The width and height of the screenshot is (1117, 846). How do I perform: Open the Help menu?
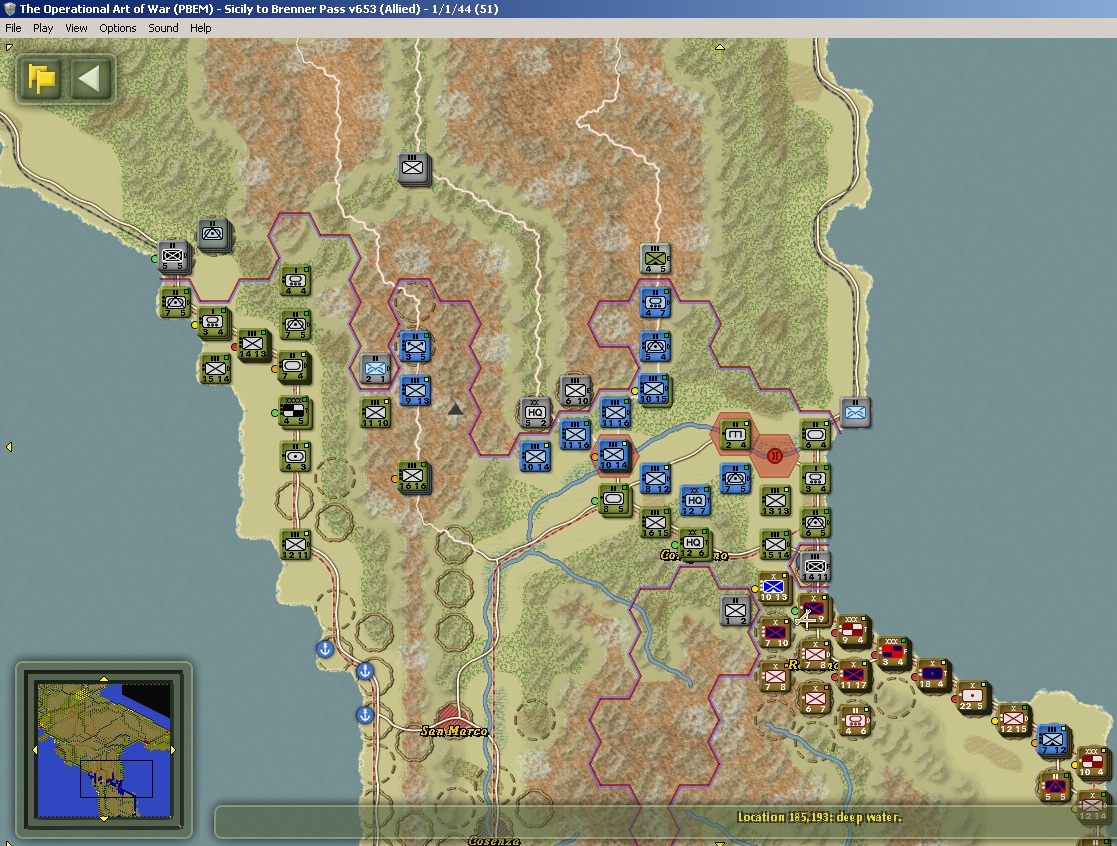tap(200, 28)
